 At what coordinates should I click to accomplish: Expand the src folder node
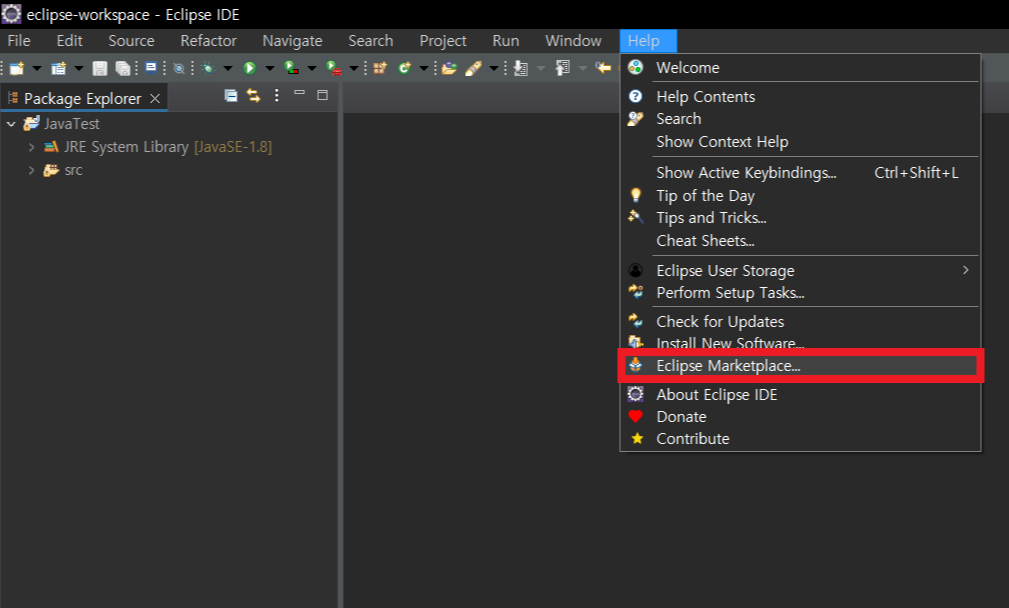click(31, 170)
